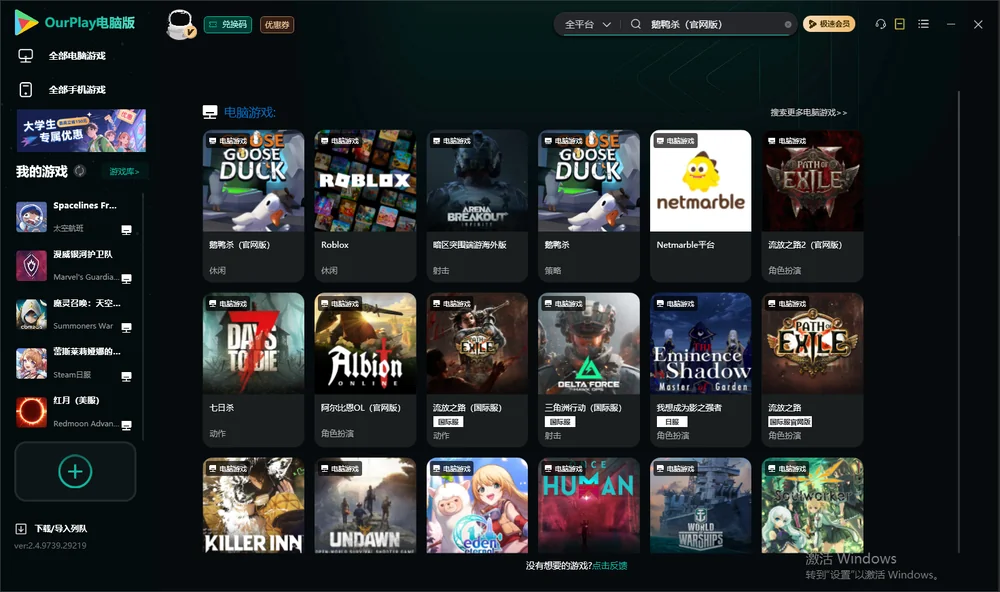Click the monitor icon beside 全部电脑游戏
Screen dimensions: 1000x592
[26, 56]
